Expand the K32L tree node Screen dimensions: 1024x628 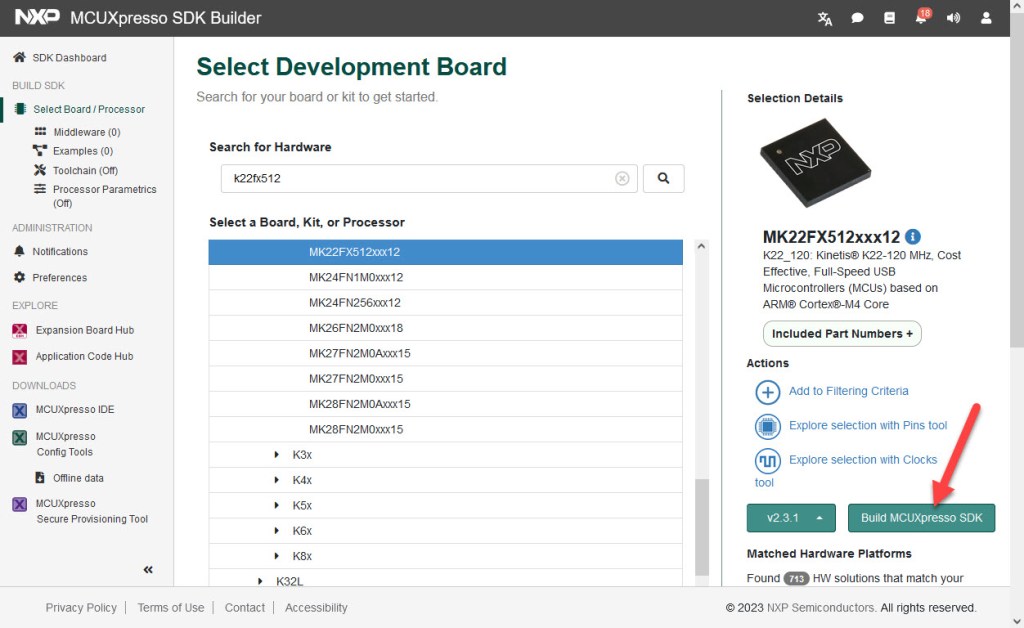[261, 581]
